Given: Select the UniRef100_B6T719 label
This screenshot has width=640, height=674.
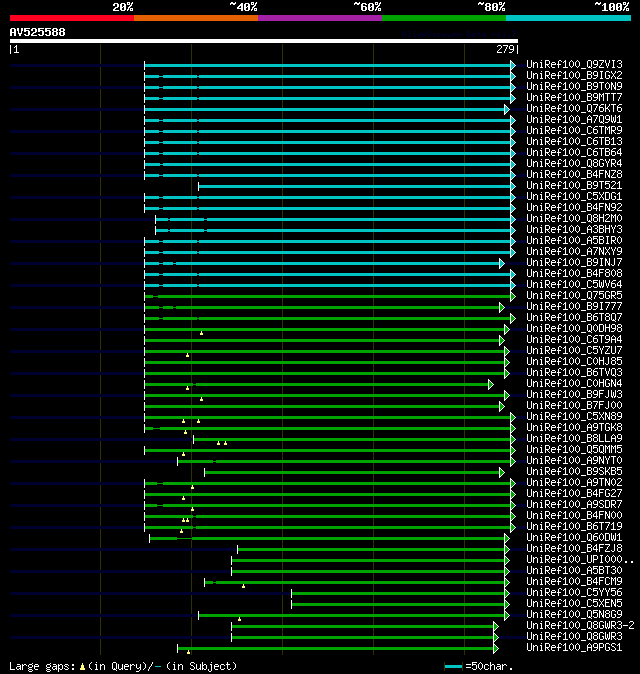Looking at the screenshot, I should coord(574,527).
